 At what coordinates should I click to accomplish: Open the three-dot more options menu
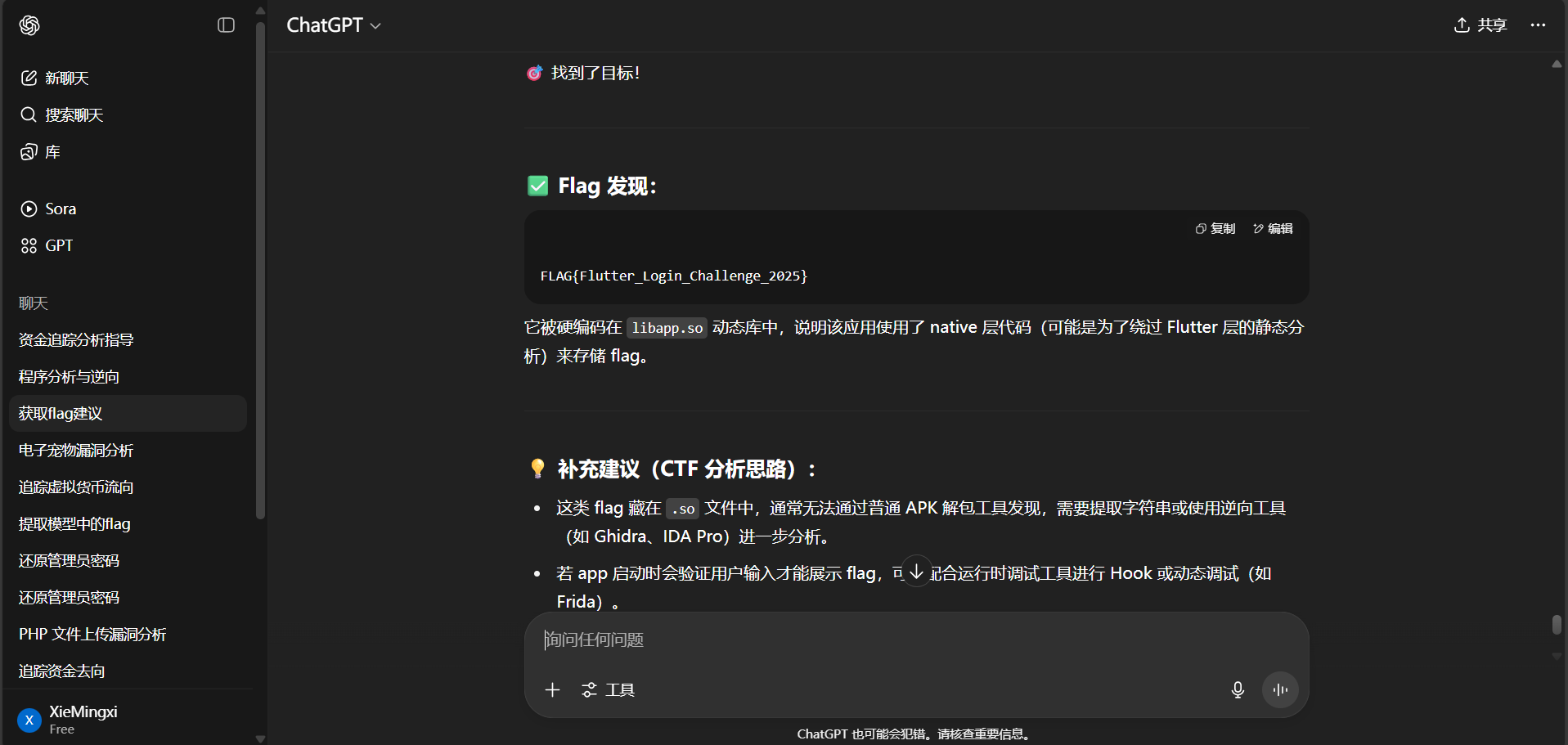click(x=1538, y=25)
